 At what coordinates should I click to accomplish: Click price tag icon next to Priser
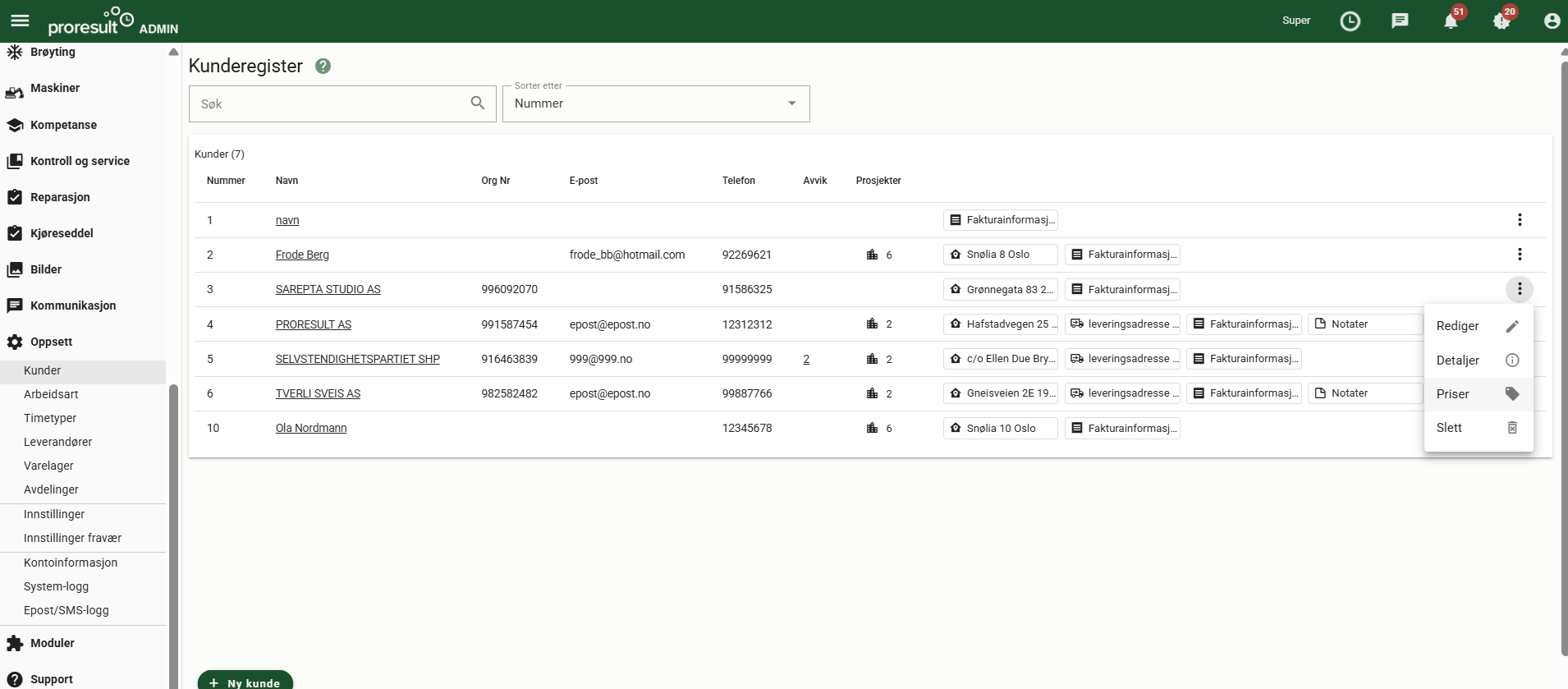tap(1512, 393)
